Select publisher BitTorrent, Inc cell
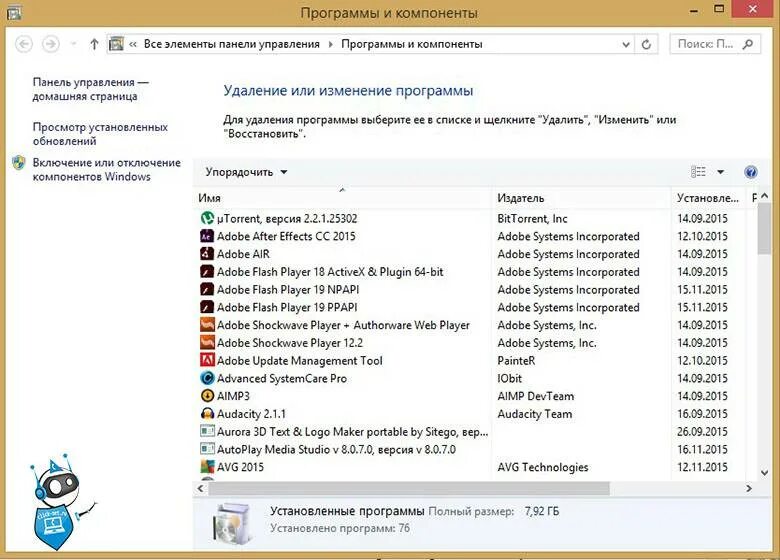This screenshot has width=780, height=560. tap(532, 218)
